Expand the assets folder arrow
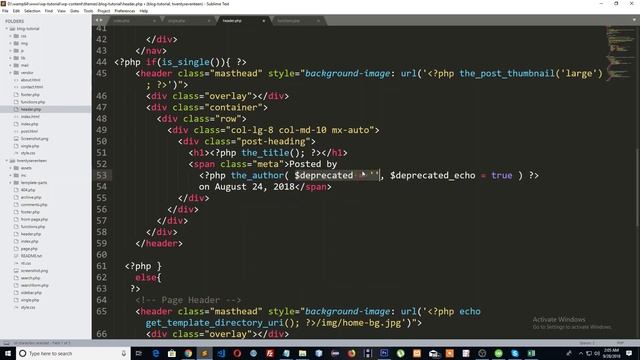The image size is (640, 360). (11, 168)
